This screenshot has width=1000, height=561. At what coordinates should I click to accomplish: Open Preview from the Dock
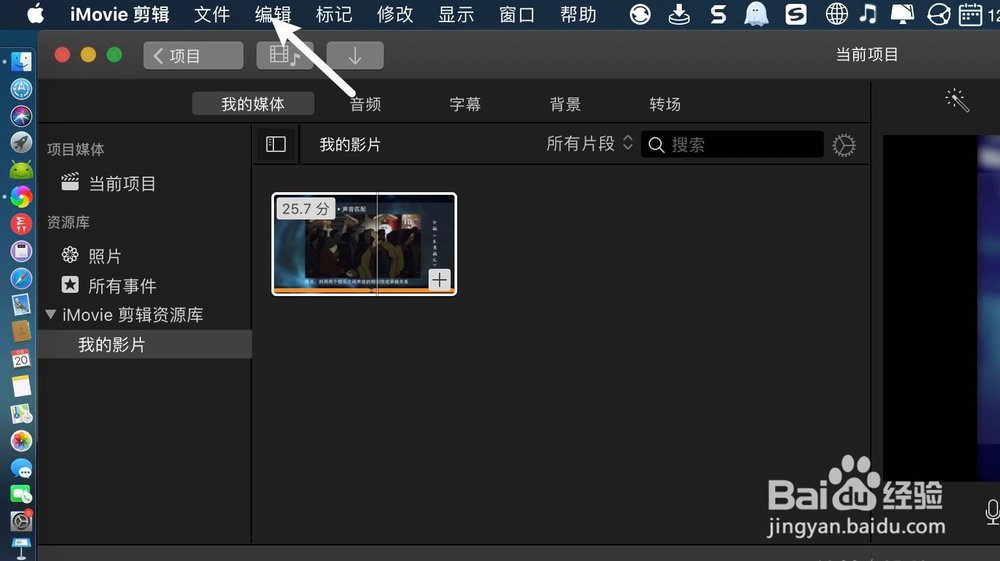[21, 305]
